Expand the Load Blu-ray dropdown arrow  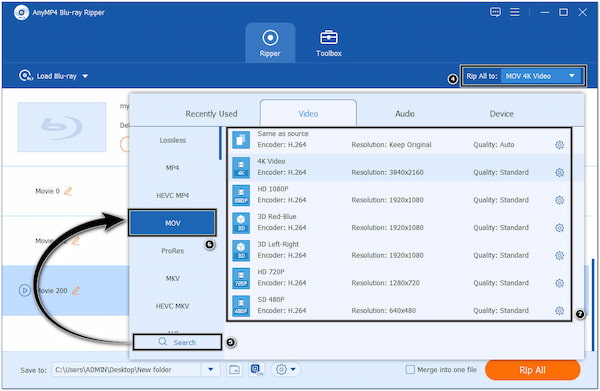point(85,76)
